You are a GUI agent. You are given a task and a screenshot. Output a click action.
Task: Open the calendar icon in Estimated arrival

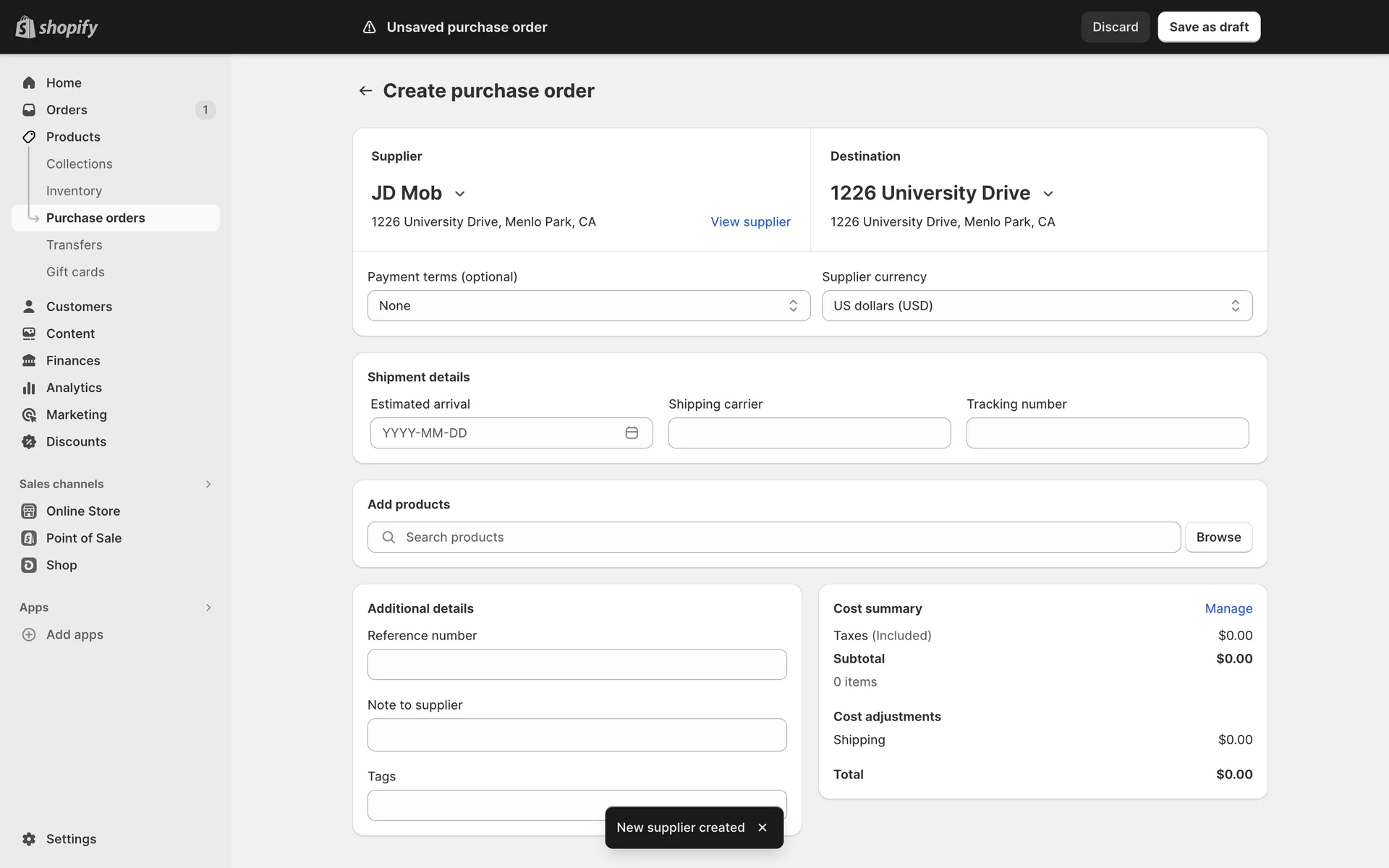(x=631, y=433)
